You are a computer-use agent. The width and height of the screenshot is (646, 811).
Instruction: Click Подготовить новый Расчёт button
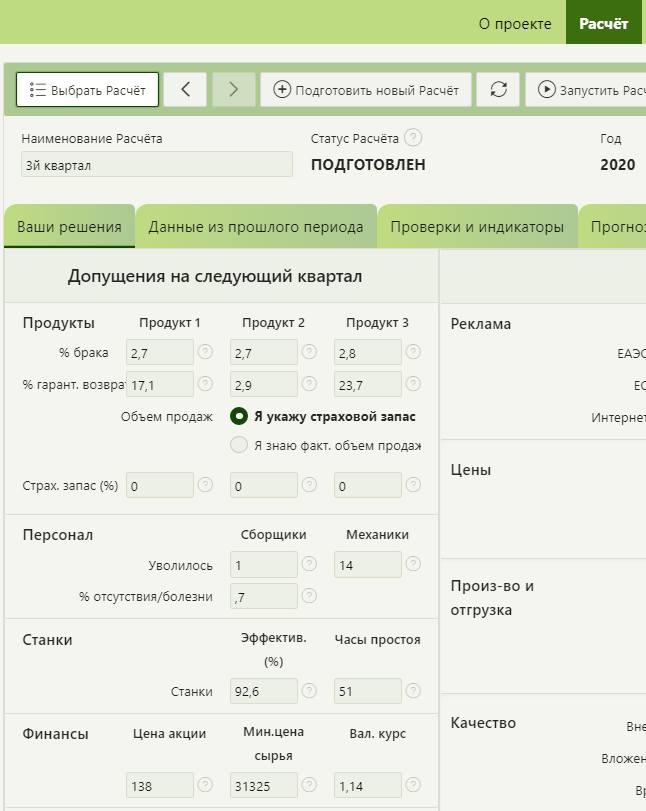(366, 90)
